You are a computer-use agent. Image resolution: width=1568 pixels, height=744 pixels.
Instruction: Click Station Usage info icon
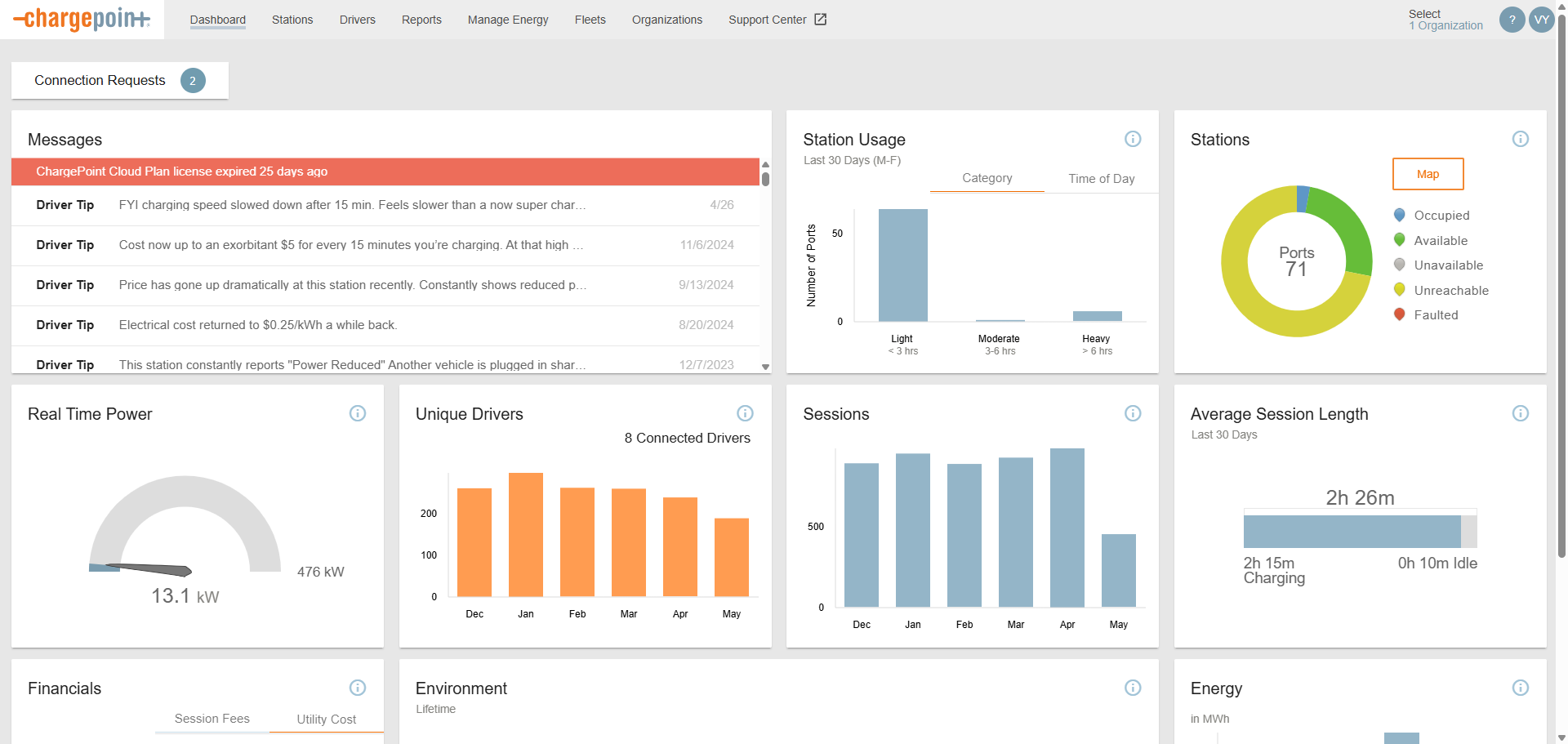tap(1132, 139)
